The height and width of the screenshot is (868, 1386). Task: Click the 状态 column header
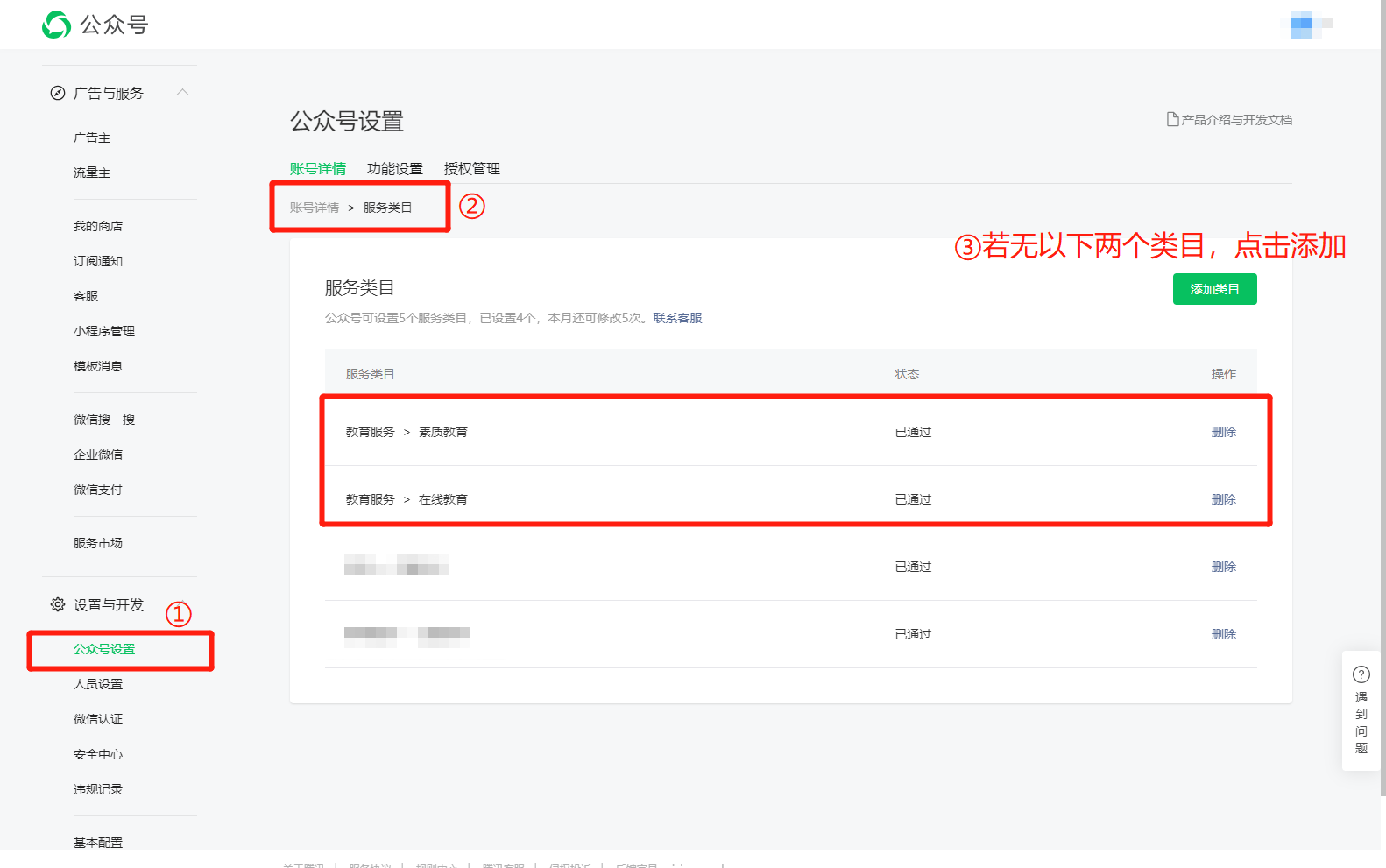(907, 374)
